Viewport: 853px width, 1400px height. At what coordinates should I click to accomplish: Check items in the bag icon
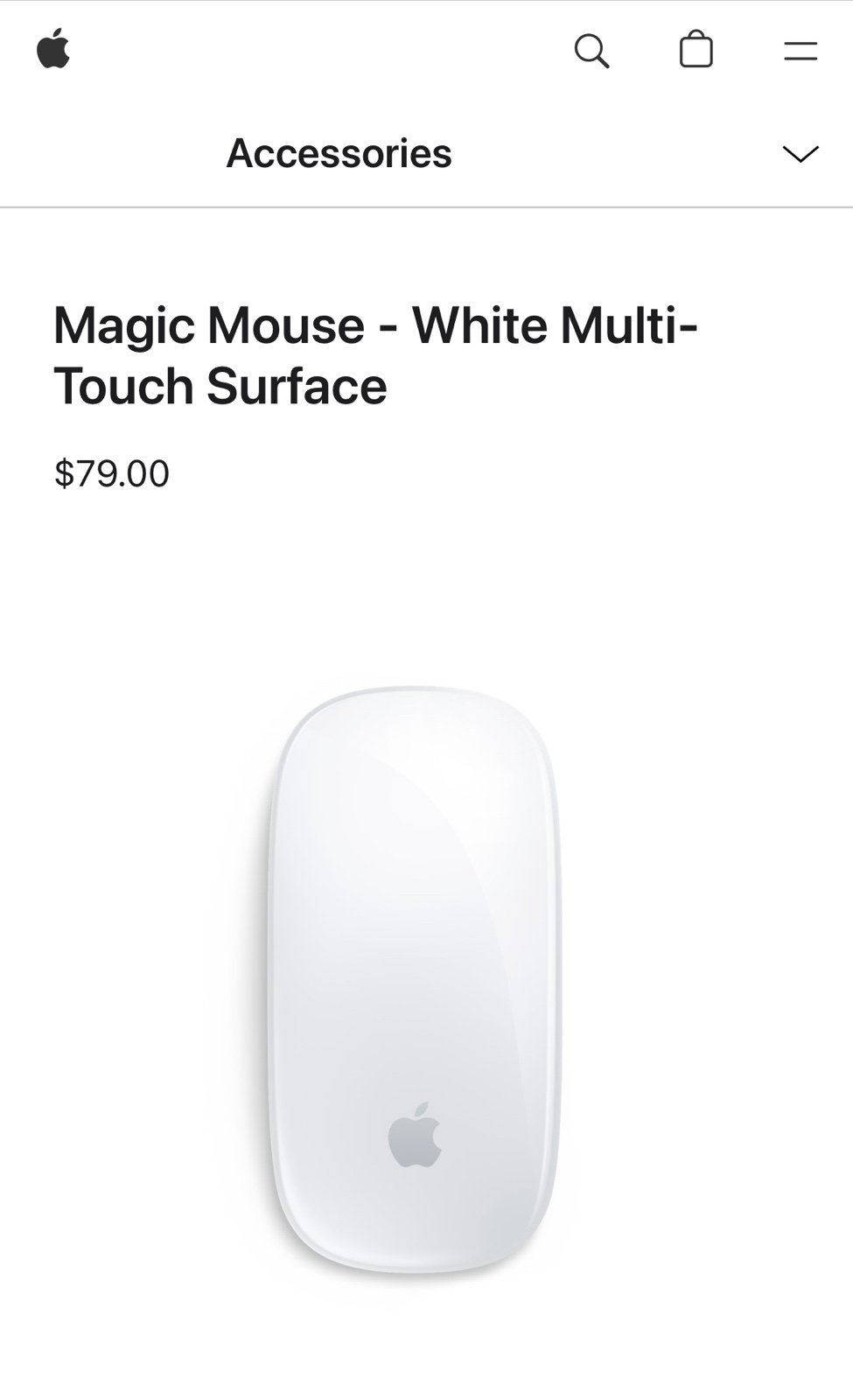click(x=696, y=49)
